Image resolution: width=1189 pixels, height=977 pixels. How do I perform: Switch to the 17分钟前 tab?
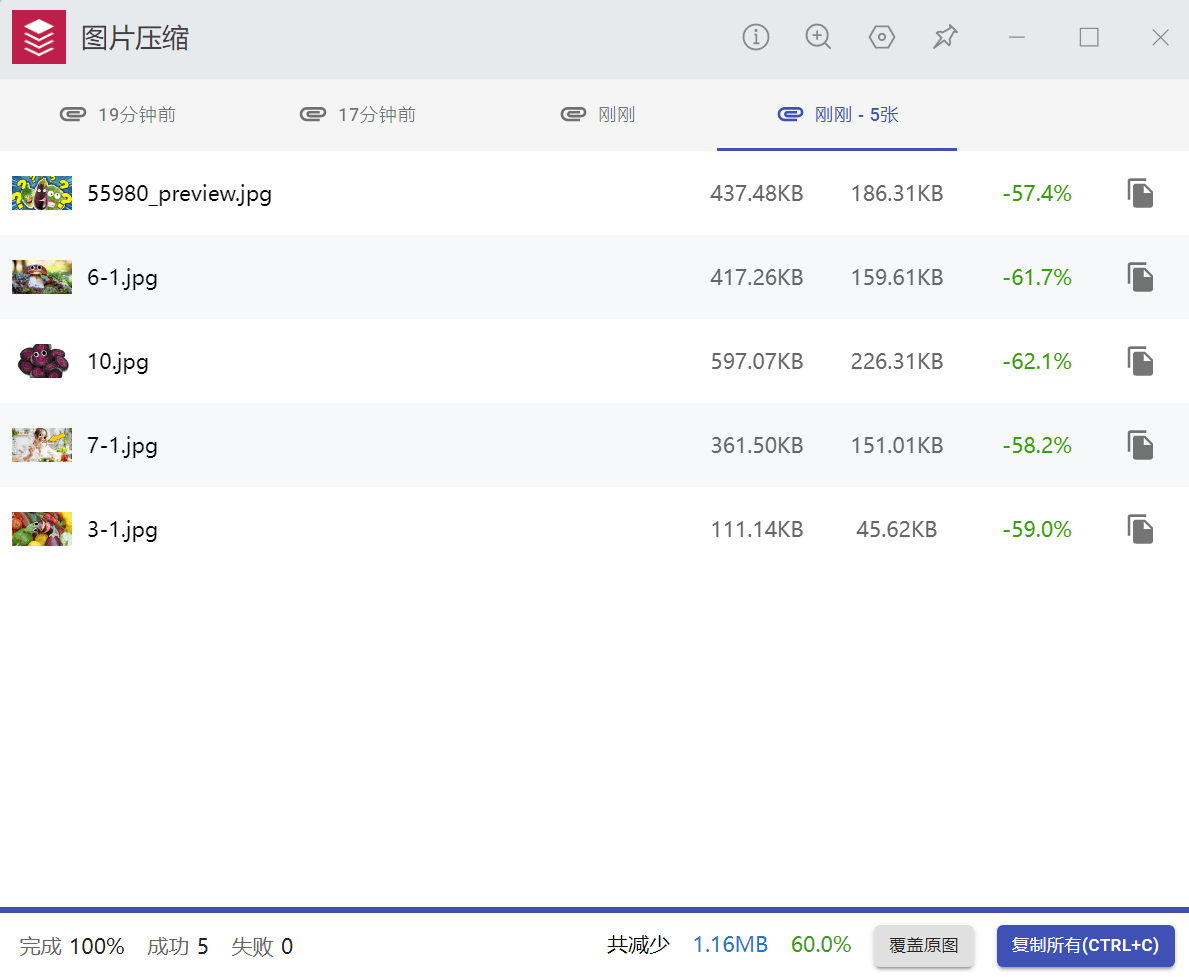[358, 115]
